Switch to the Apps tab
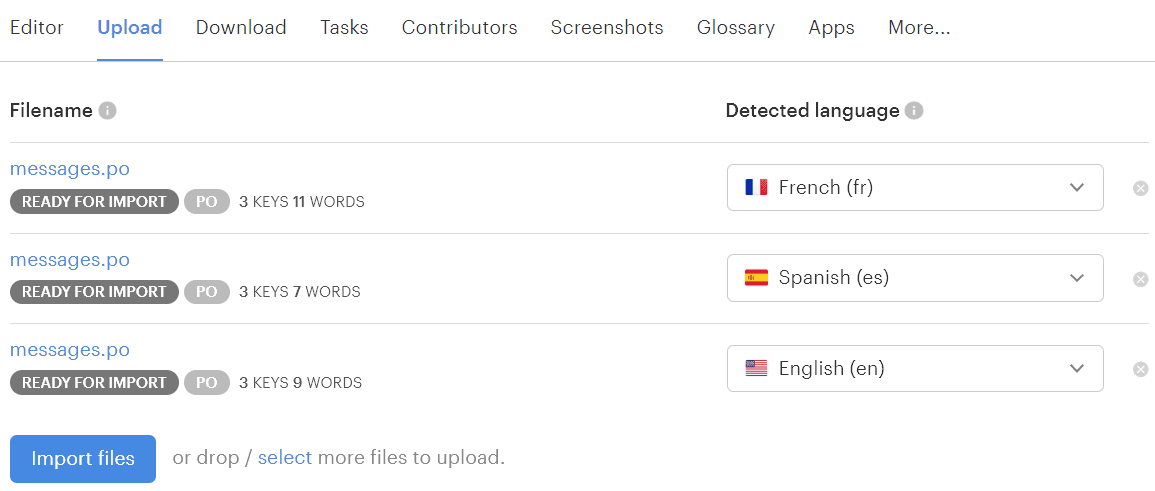 [831, 28]
